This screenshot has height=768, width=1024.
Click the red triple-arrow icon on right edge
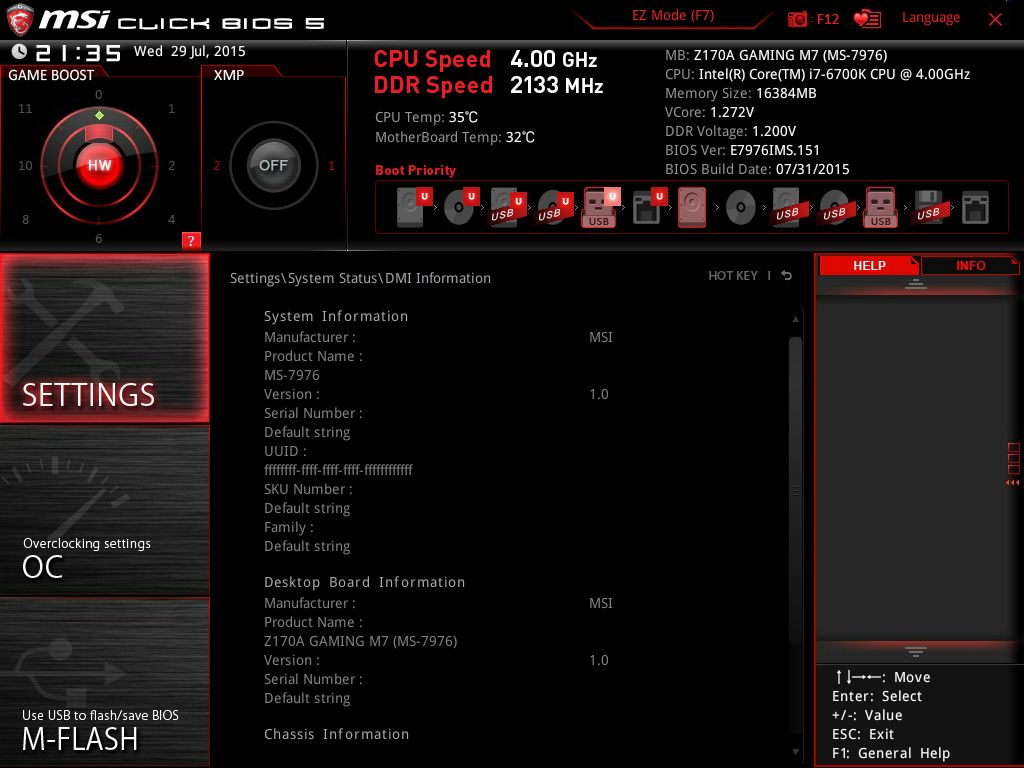click(x=1012, y=483)
